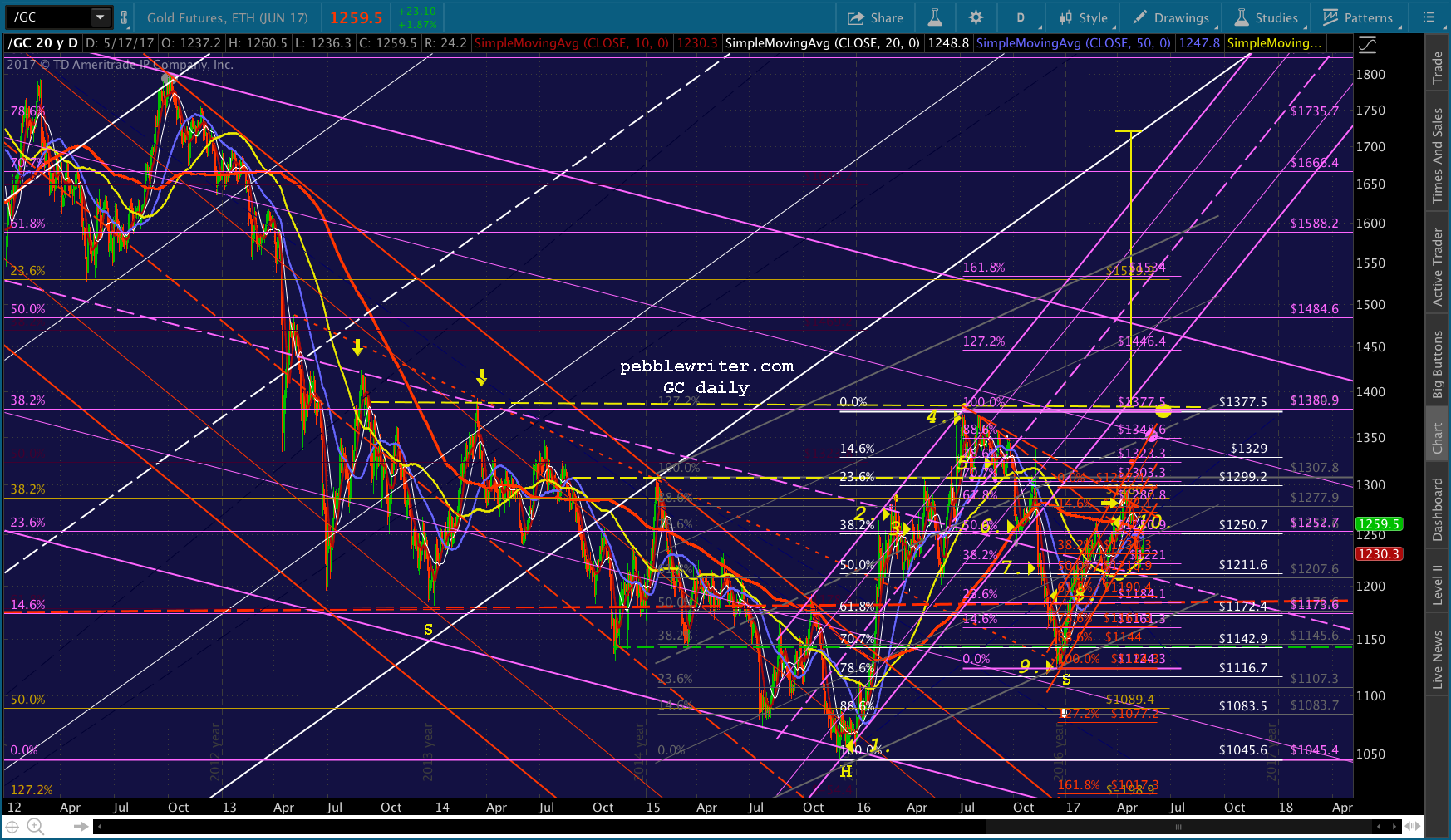This screenshot has width=1451, height=840.
Task: Open the list menu icon at toolbar end
Action: [x=1429, y=17]
